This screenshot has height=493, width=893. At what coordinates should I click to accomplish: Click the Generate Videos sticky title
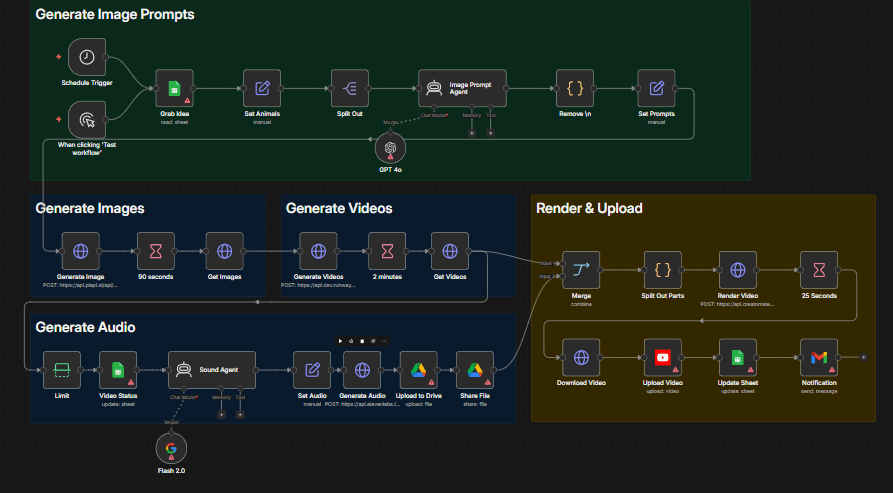(339, 208)
